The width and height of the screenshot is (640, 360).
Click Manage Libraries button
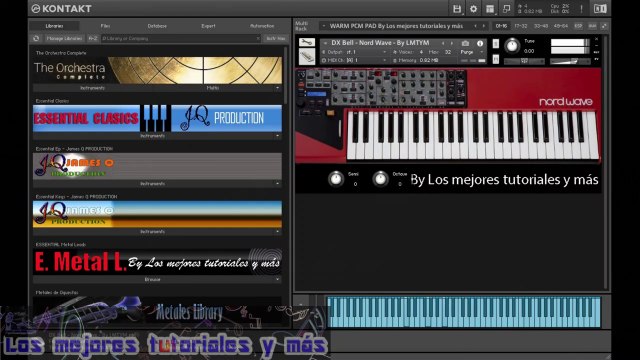[x=64, y=38]
